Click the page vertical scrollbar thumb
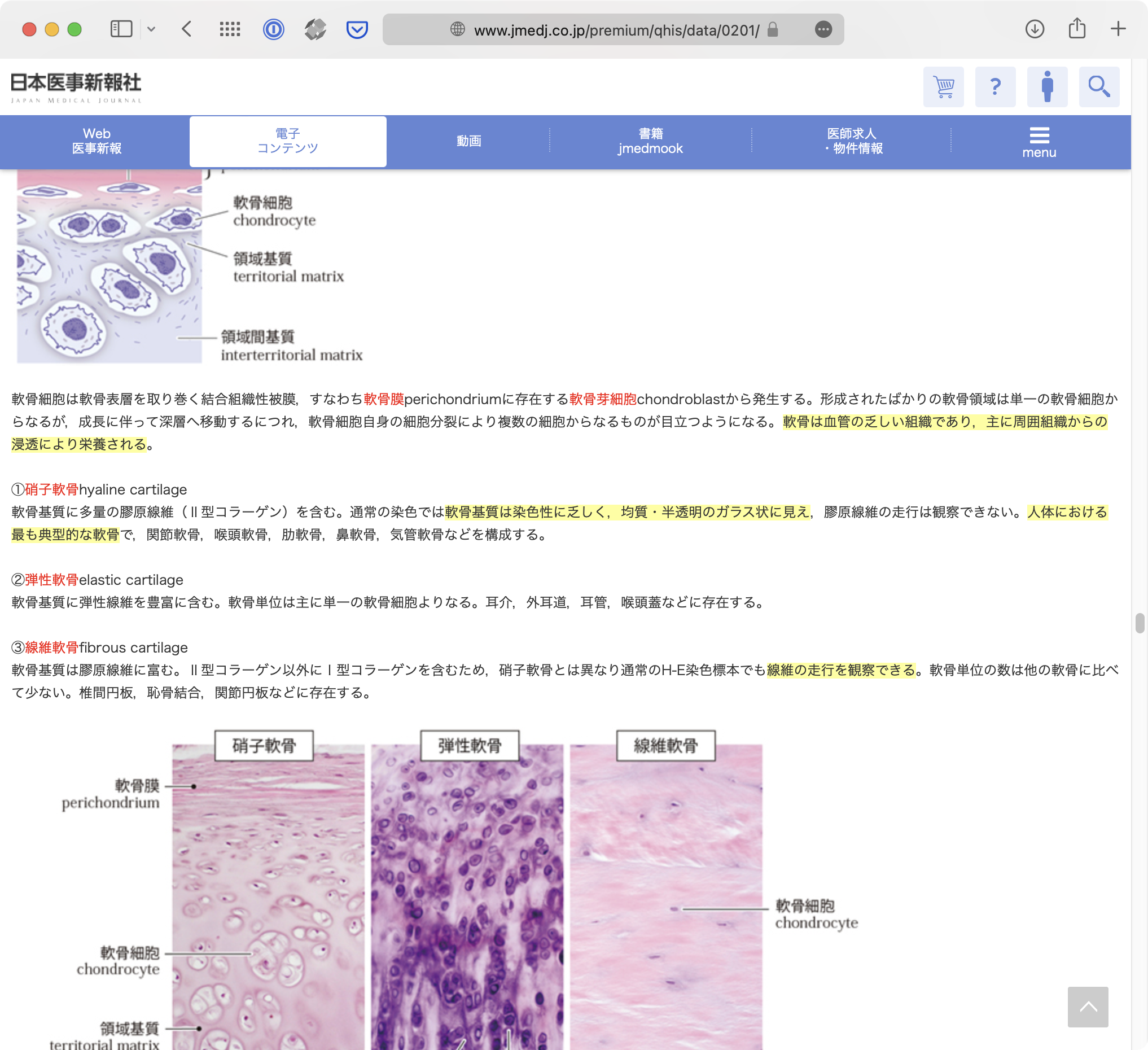Image resolution: width=1148 pixels, height=1050 pixels. (1139, 623)
